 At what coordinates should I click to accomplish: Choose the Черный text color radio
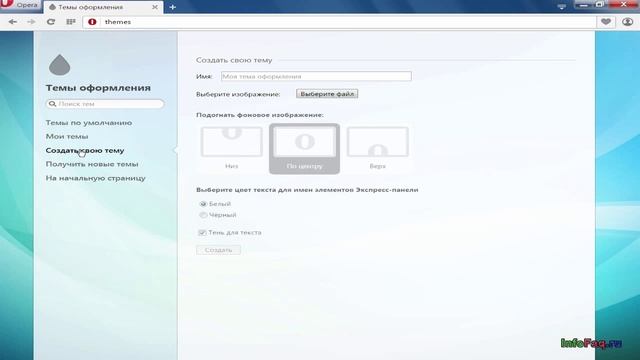(203, 215)
